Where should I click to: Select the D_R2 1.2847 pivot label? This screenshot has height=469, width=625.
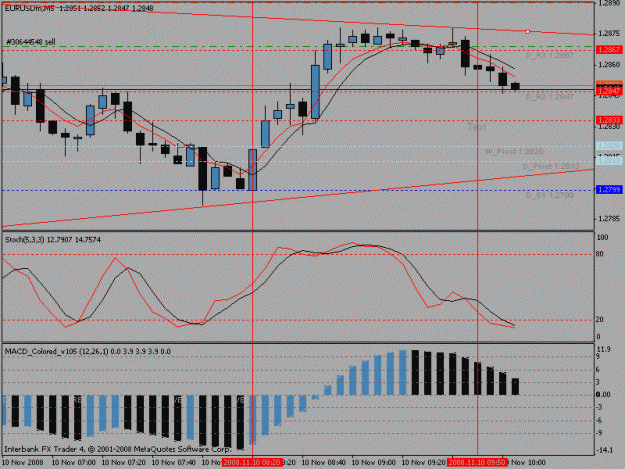coord(549,96)
